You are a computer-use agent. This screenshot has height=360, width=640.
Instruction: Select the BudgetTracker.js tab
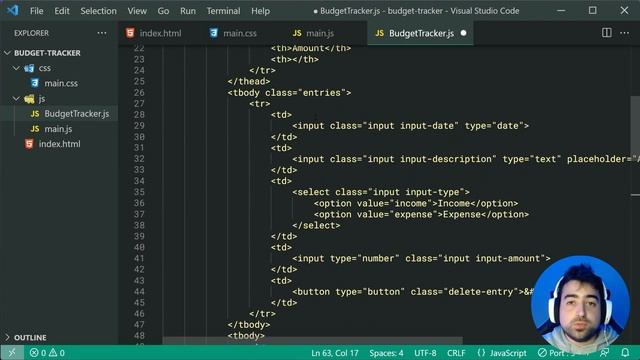(x=420, y=33)
